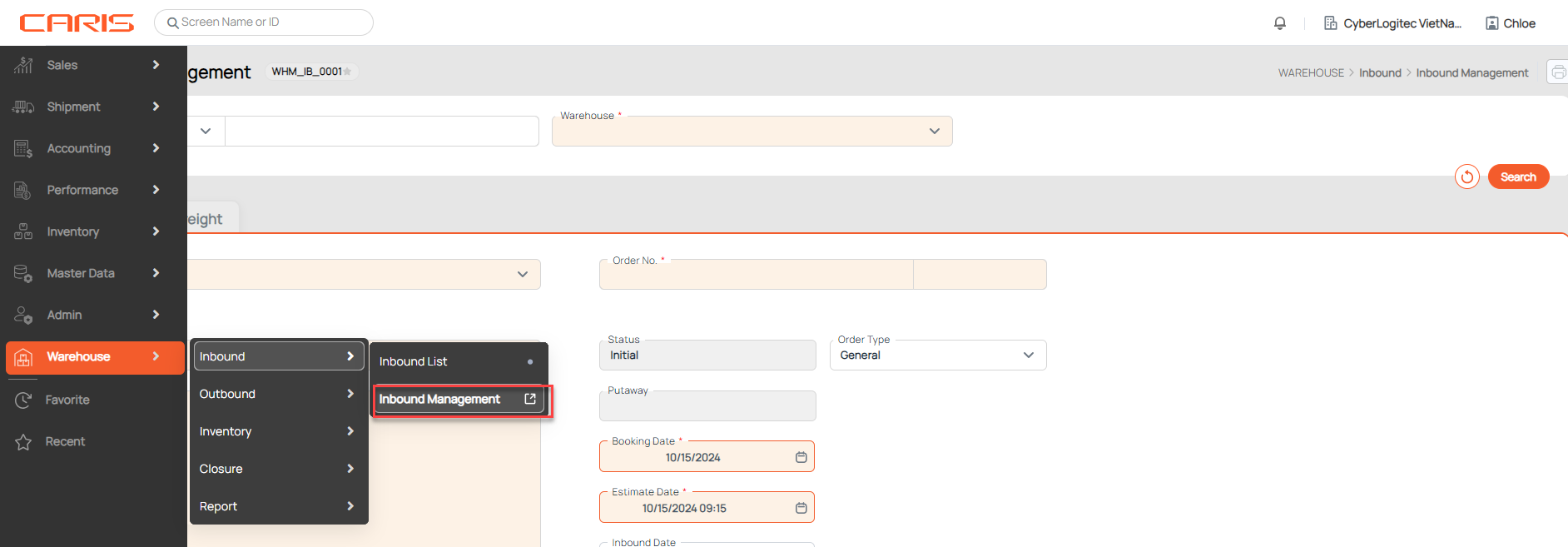The image size is (1568, 547).
Task: Open the Master Data menu
Action: pyautogui.click(x=92, y=273)
